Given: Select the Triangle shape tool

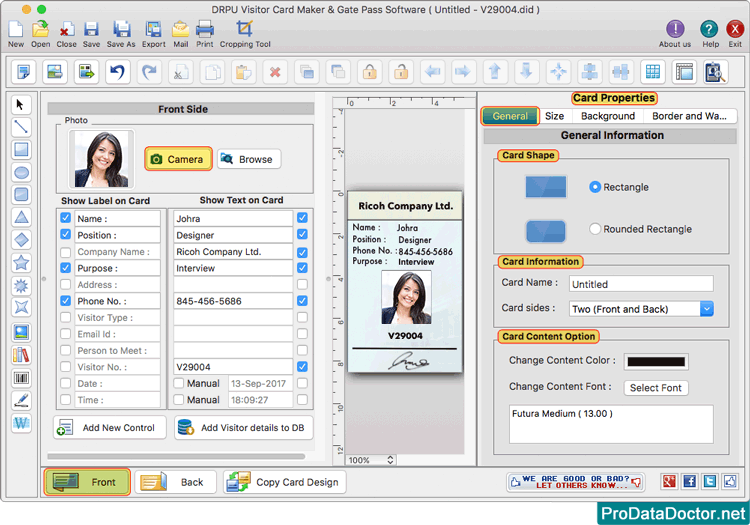Looking at the screenshot, I should pyautogui.click(x=21, y=217).
